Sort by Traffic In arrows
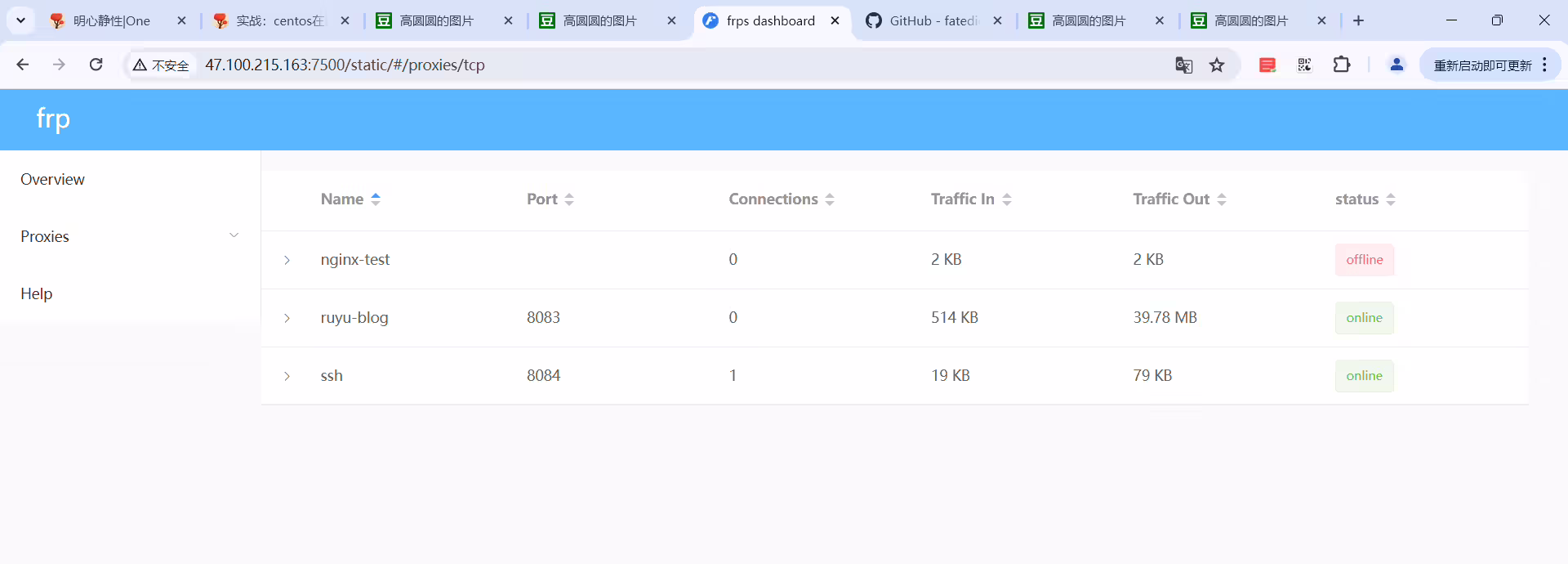The width and height of the screenshot is (1568, 564). pos(1007,199)
